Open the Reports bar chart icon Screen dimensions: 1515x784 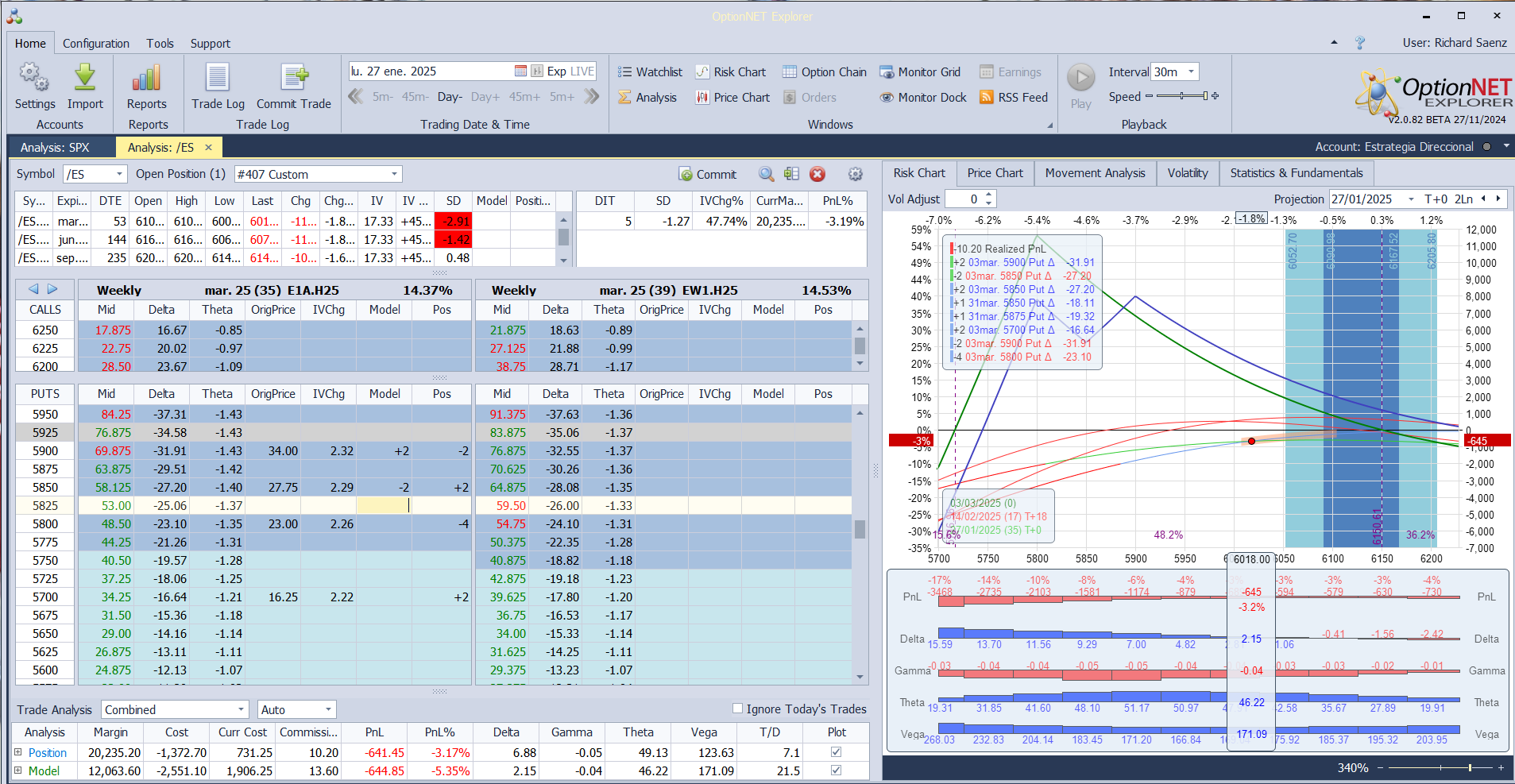[x=147, y=86]
